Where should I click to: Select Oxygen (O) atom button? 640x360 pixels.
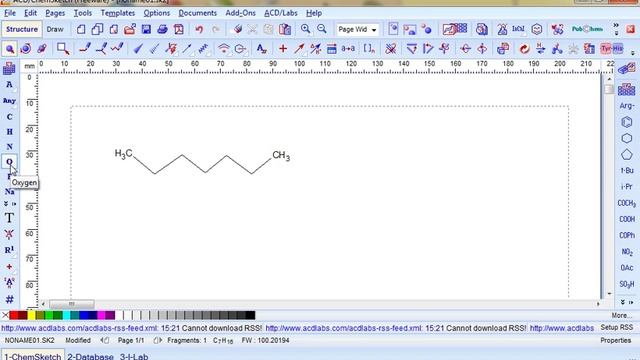9,162
